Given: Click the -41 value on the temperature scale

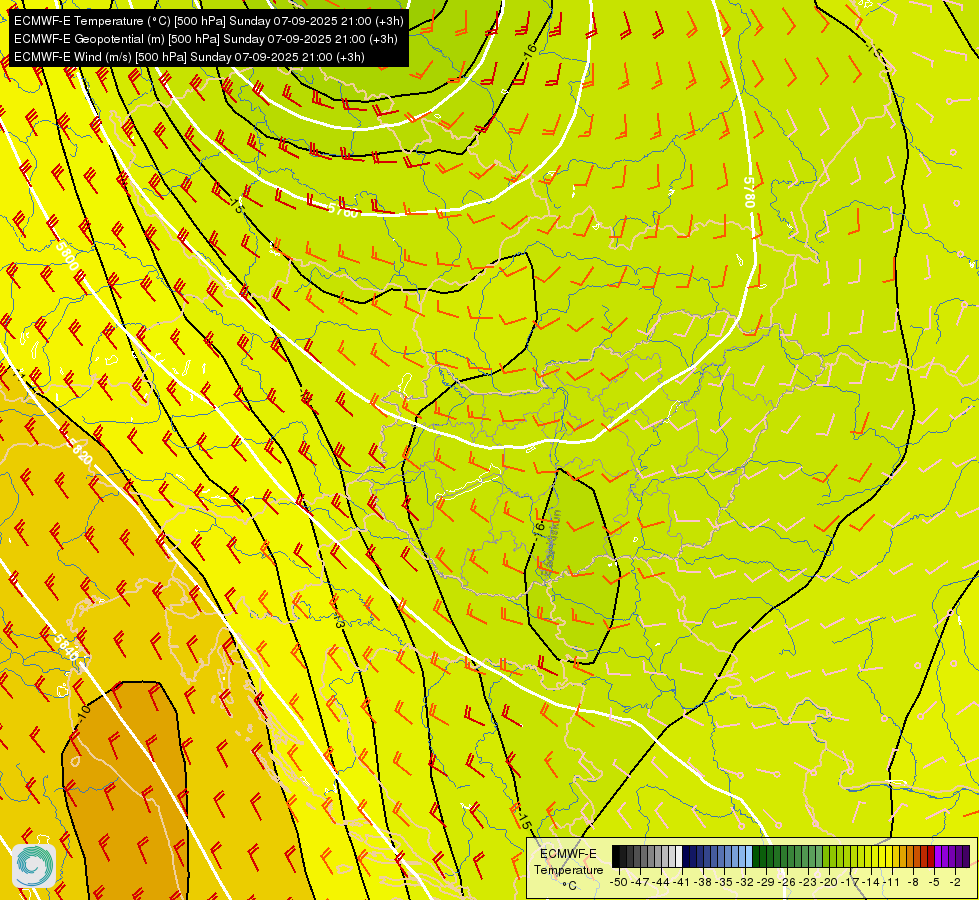Looking at the screenshot, I should (x=681, y=882).
